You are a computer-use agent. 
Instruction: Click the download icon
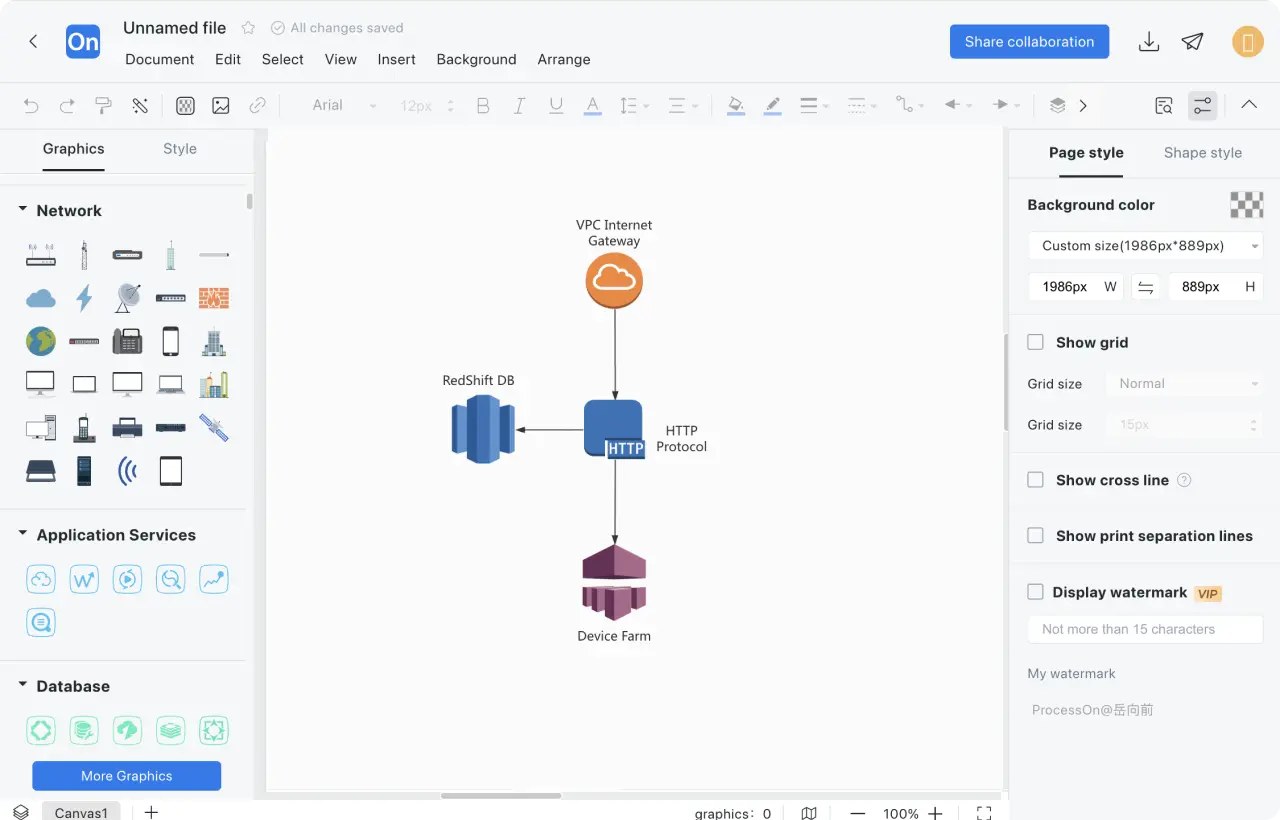pyautogui.click(x=1149, y=42)
